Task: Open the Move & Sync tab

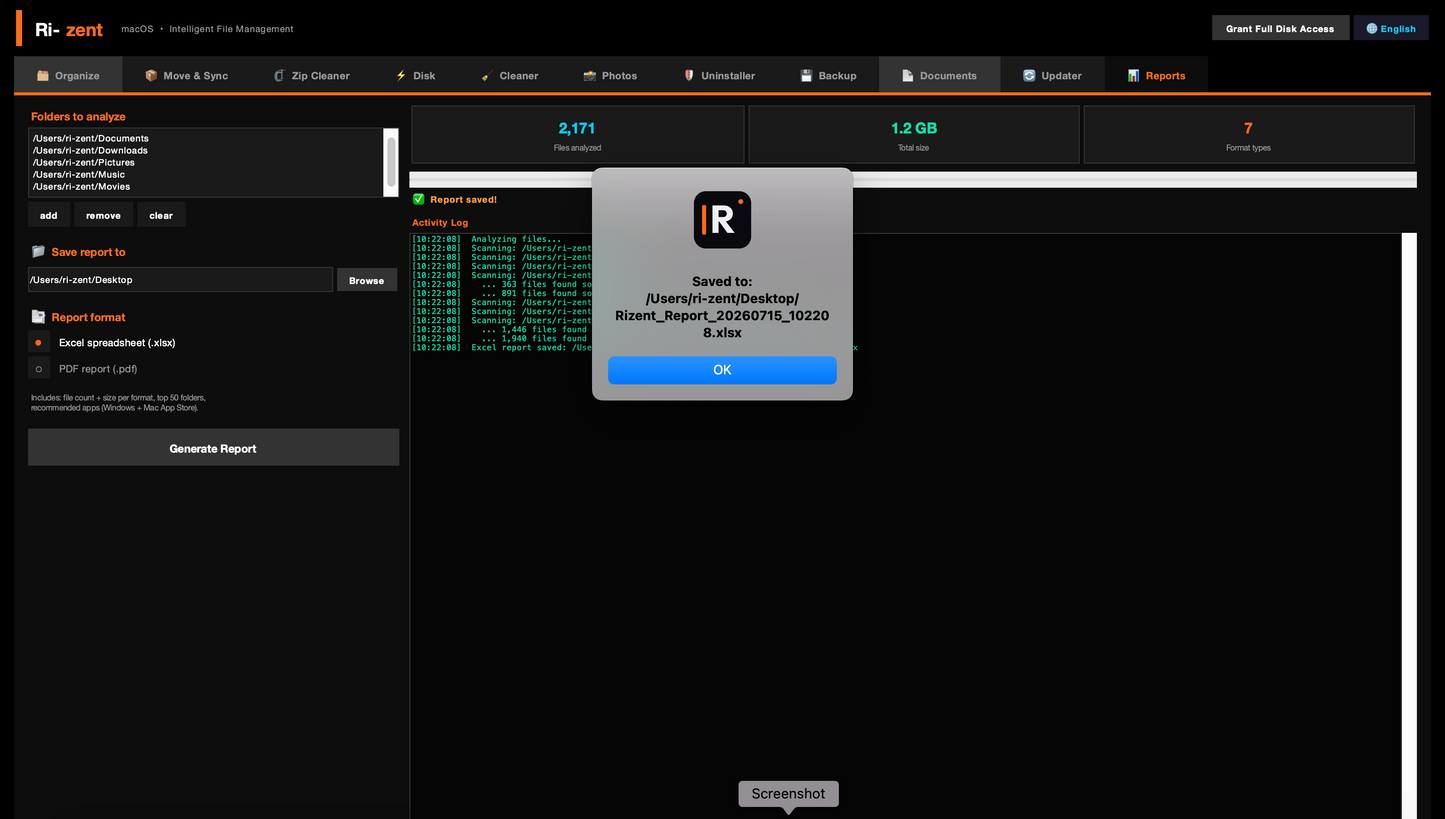Action: (x=186, y=75)
